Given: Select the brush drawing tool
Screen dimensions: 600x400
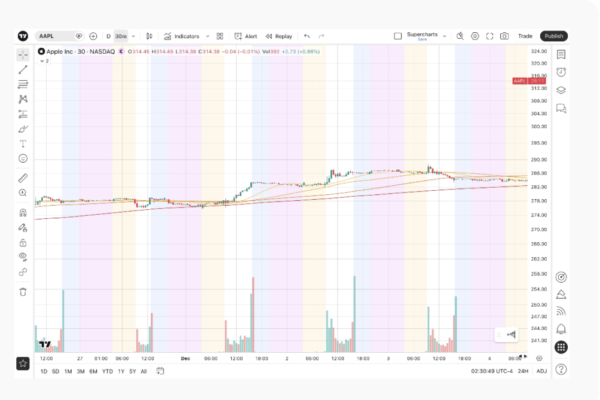Looking at the screenshot, I should click(23, 129).
